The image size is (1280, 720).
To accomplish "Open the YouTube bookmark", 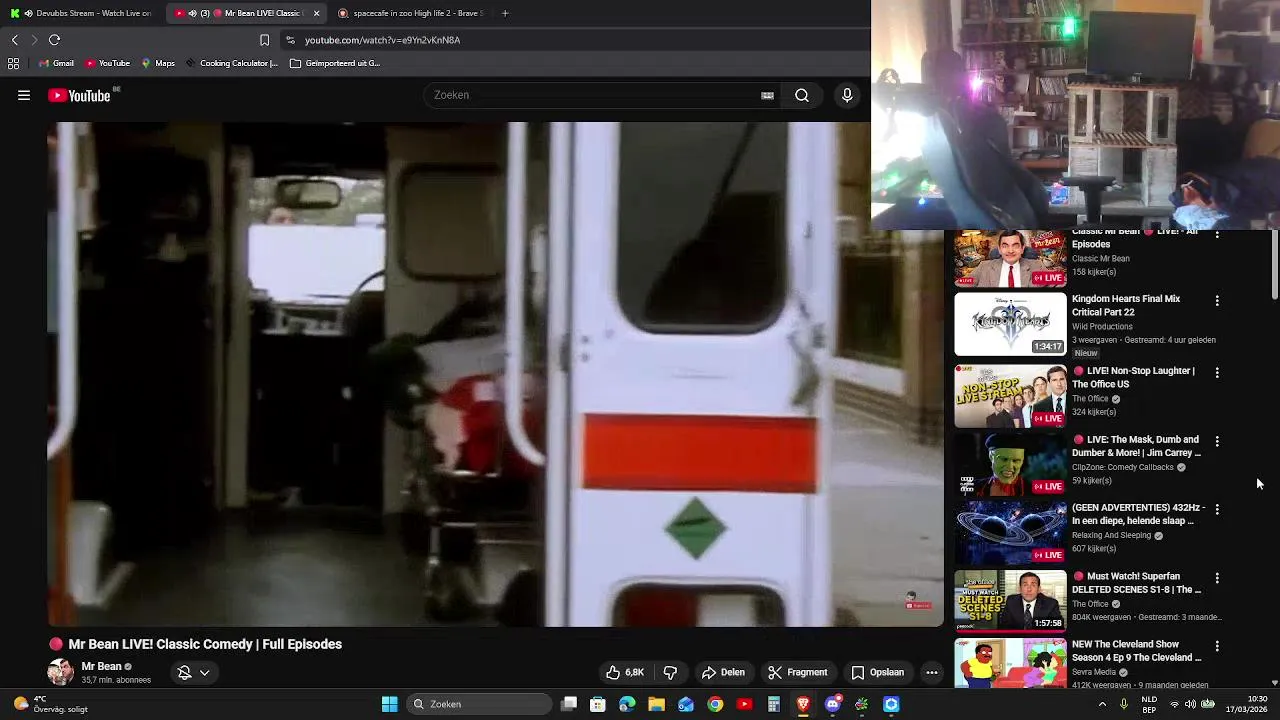I will point(107,63).
